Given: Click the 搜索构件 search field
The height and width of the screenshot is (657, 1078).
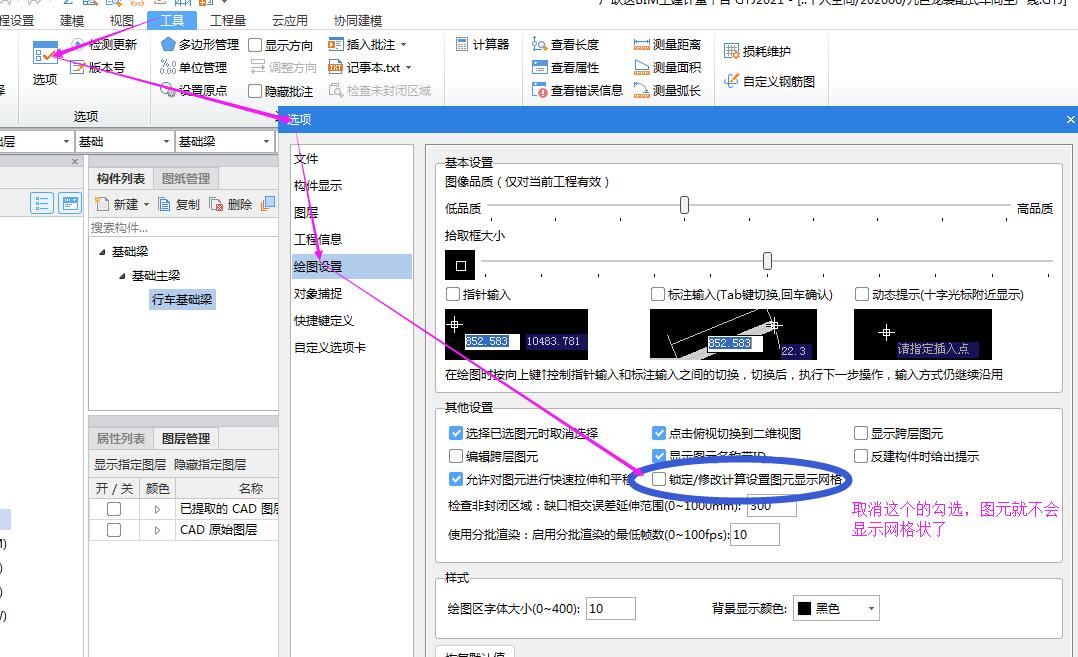Looking at the screenshot, I should (x=183, y=227).
